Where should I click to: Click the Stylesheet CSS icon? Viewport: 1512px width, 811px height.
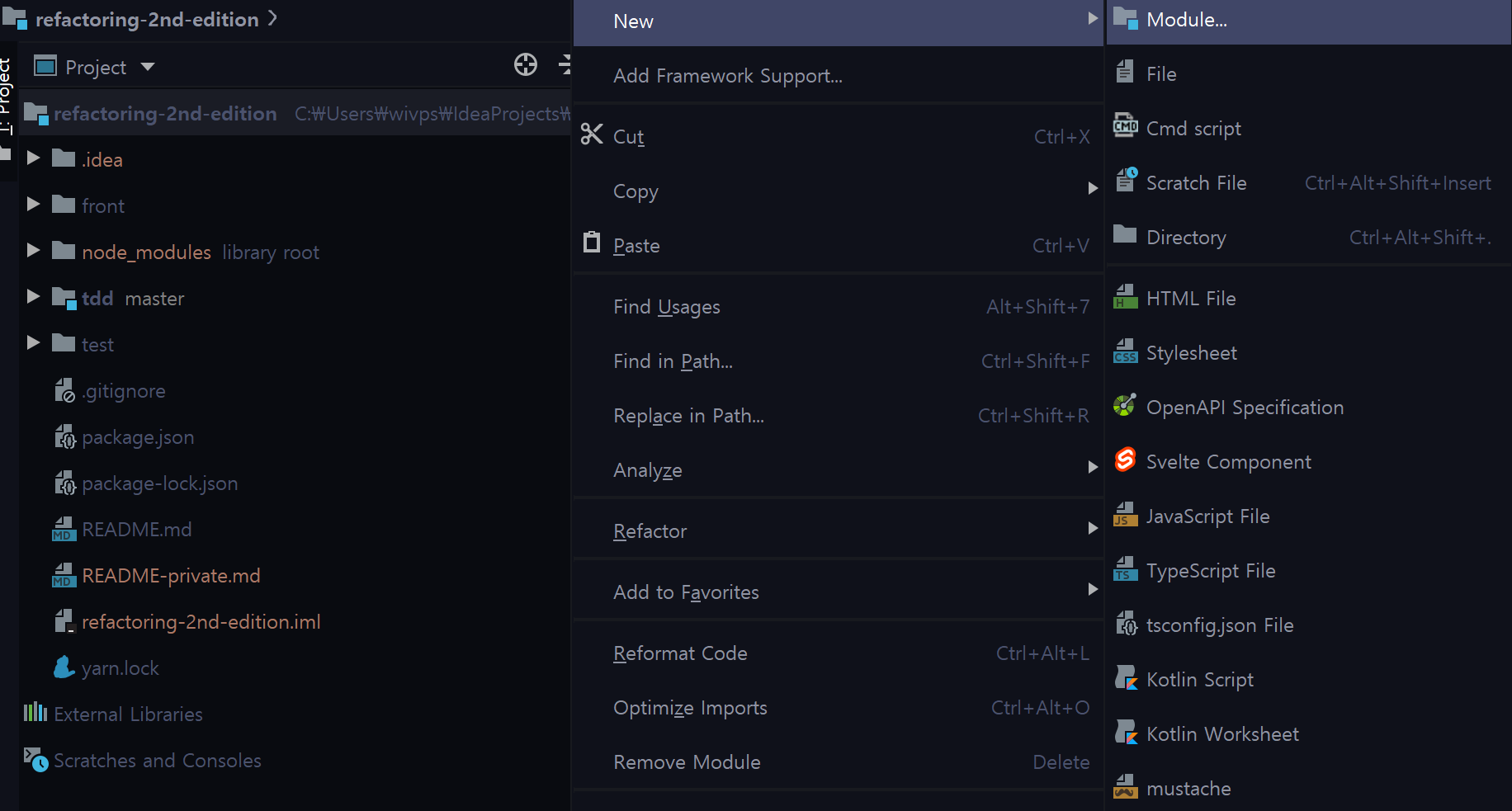point(1125,351)
